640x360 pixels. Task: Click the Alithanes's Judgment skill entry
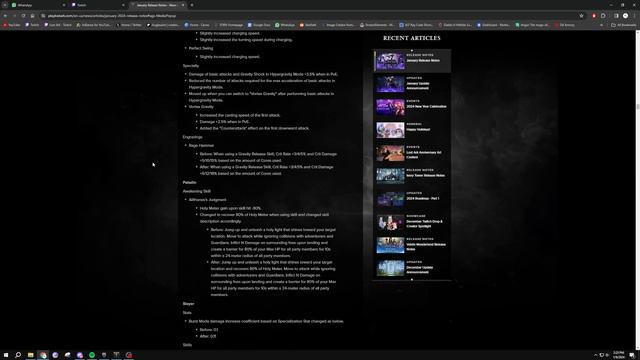(207, 200)
